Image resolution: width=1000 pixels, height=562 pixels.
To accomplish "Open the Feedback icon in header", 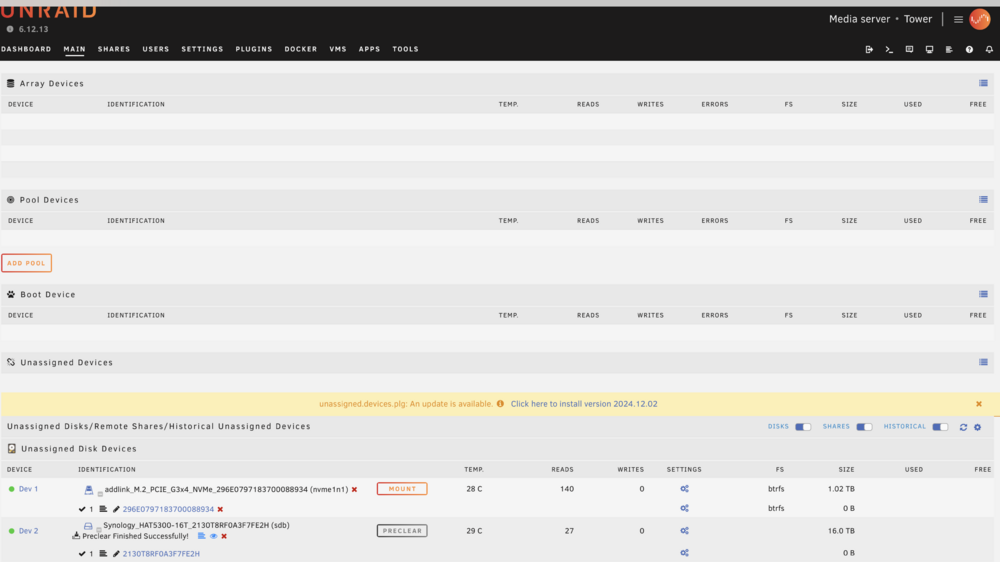I will (x=909, y=49).
